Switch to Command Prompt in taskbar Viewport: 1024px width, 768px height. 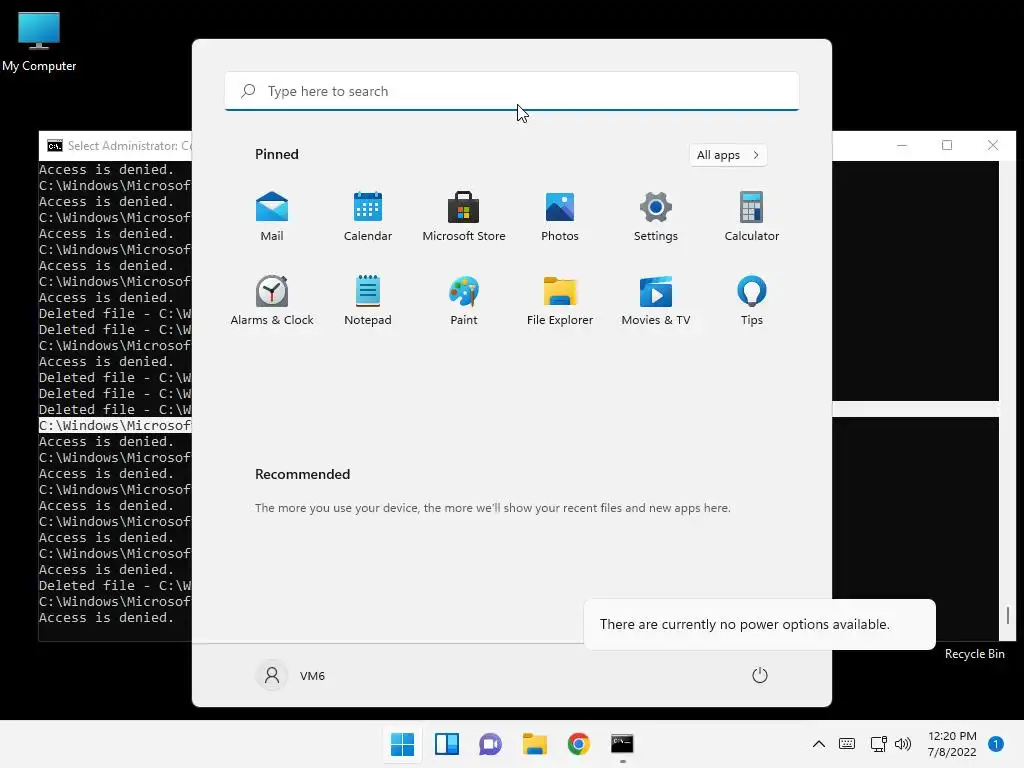[622, 744]
